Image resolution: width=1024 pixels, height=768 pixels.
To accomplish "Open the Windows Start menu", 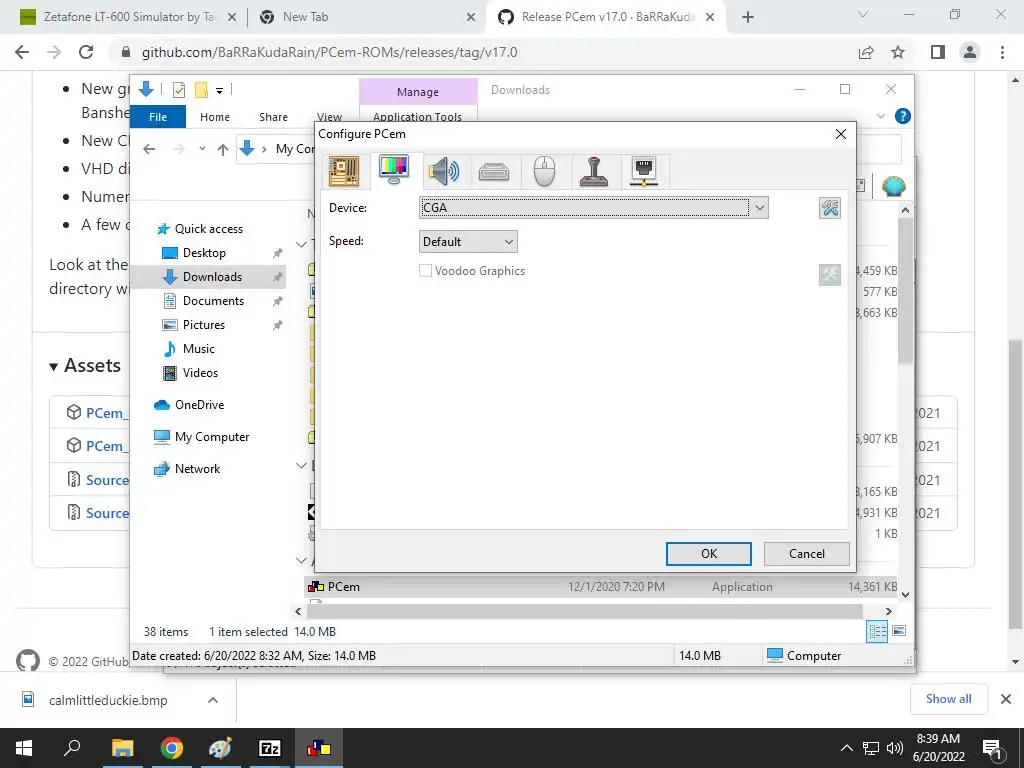I will coord(24,748).
